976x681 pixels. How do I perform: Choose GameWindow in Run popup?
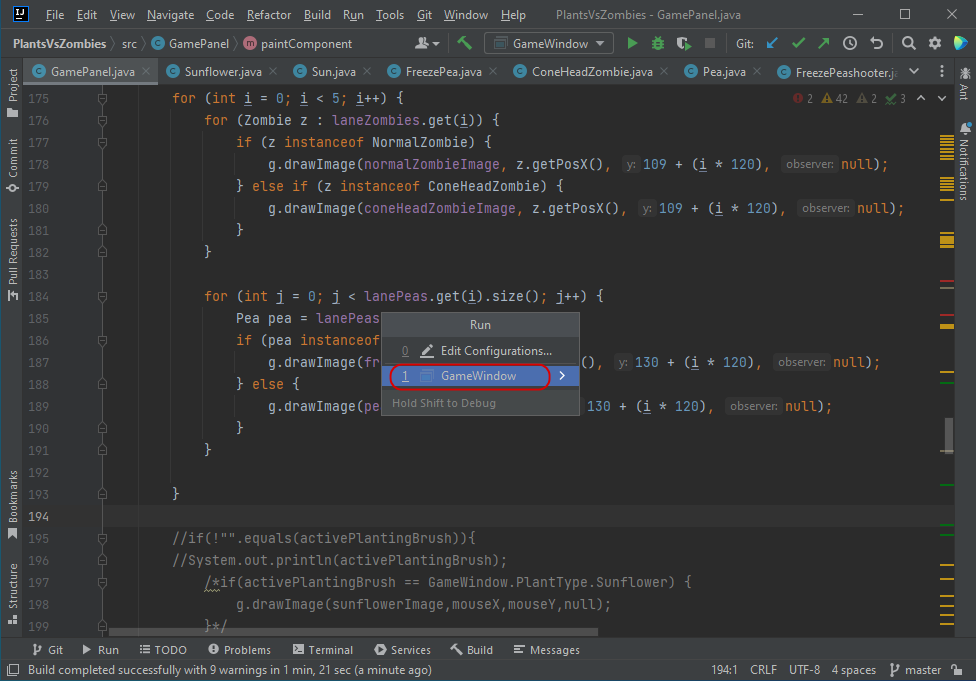click(480, 375)
